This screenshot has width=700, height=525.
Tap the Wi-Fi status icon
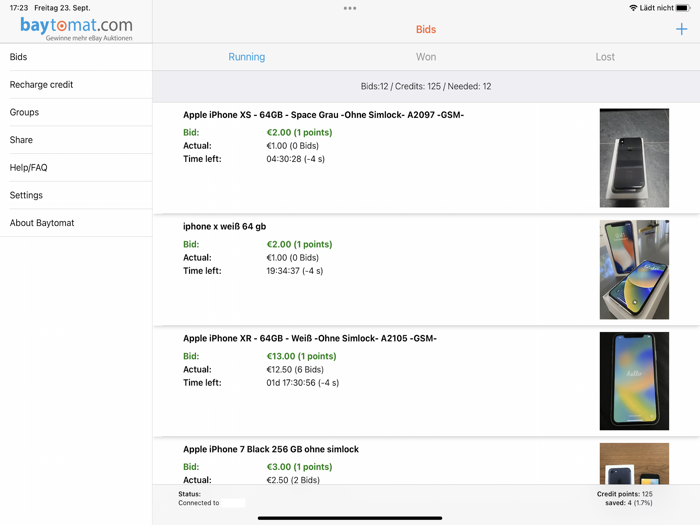point(633,8)
